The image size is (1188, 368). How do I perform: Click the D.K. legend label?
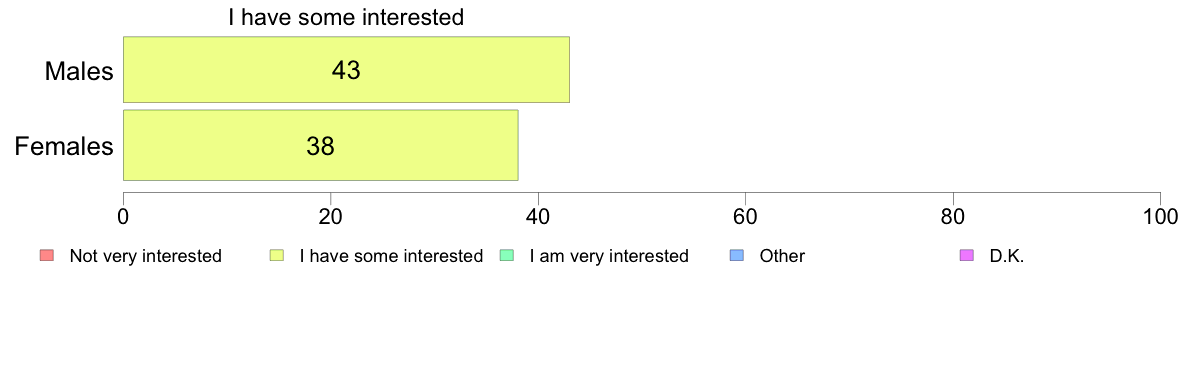[1007, 256]
